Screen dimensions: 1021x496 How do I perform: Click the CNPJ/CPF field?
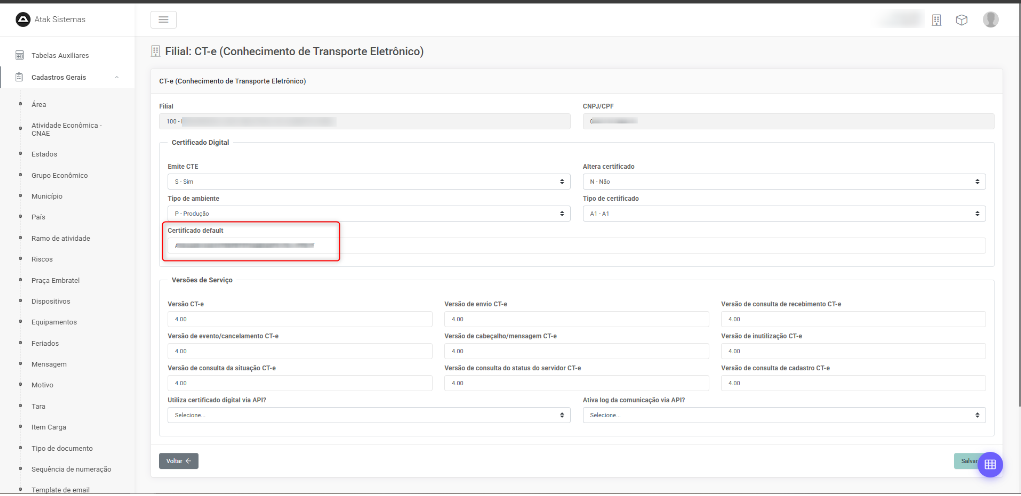click(789, 121)
